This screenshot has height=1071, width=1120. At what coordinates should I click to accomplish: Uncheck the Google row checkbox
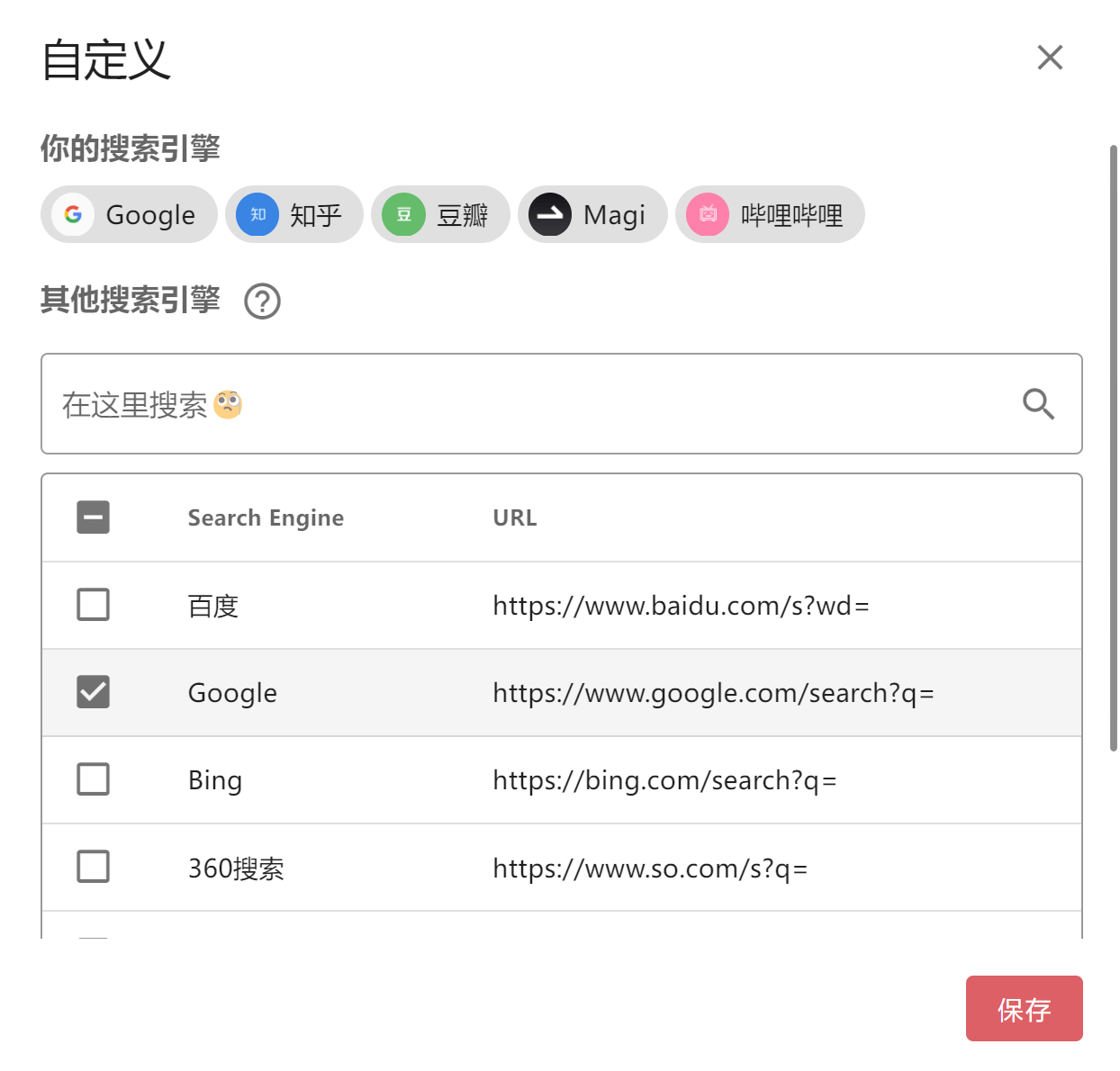94,692
